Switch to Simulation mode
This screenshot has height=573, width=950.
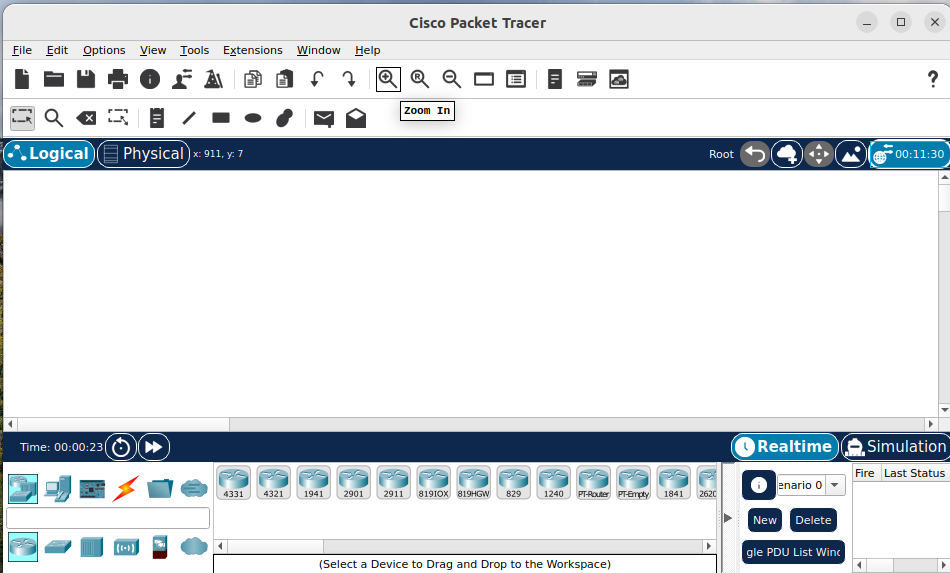[895, 447]
